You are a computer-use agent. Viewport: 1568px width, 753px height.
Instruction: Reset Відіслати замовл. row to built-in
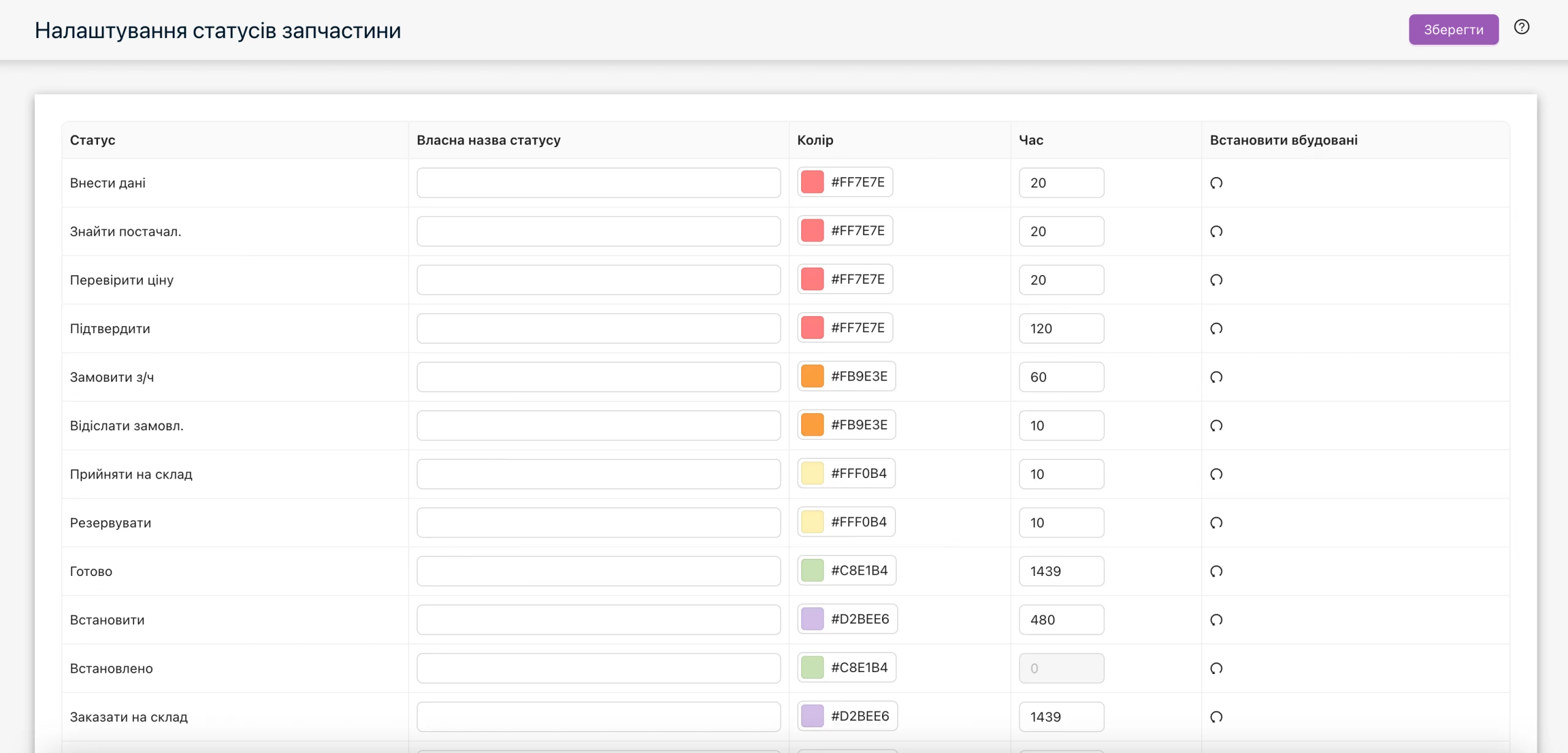tap(1216, 425)
